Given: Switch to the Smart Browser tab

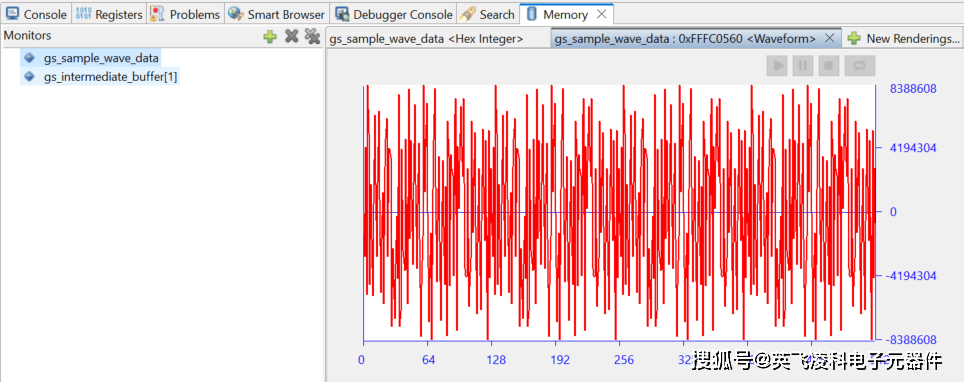Looking at the screenshot, I should coord(277,14).
